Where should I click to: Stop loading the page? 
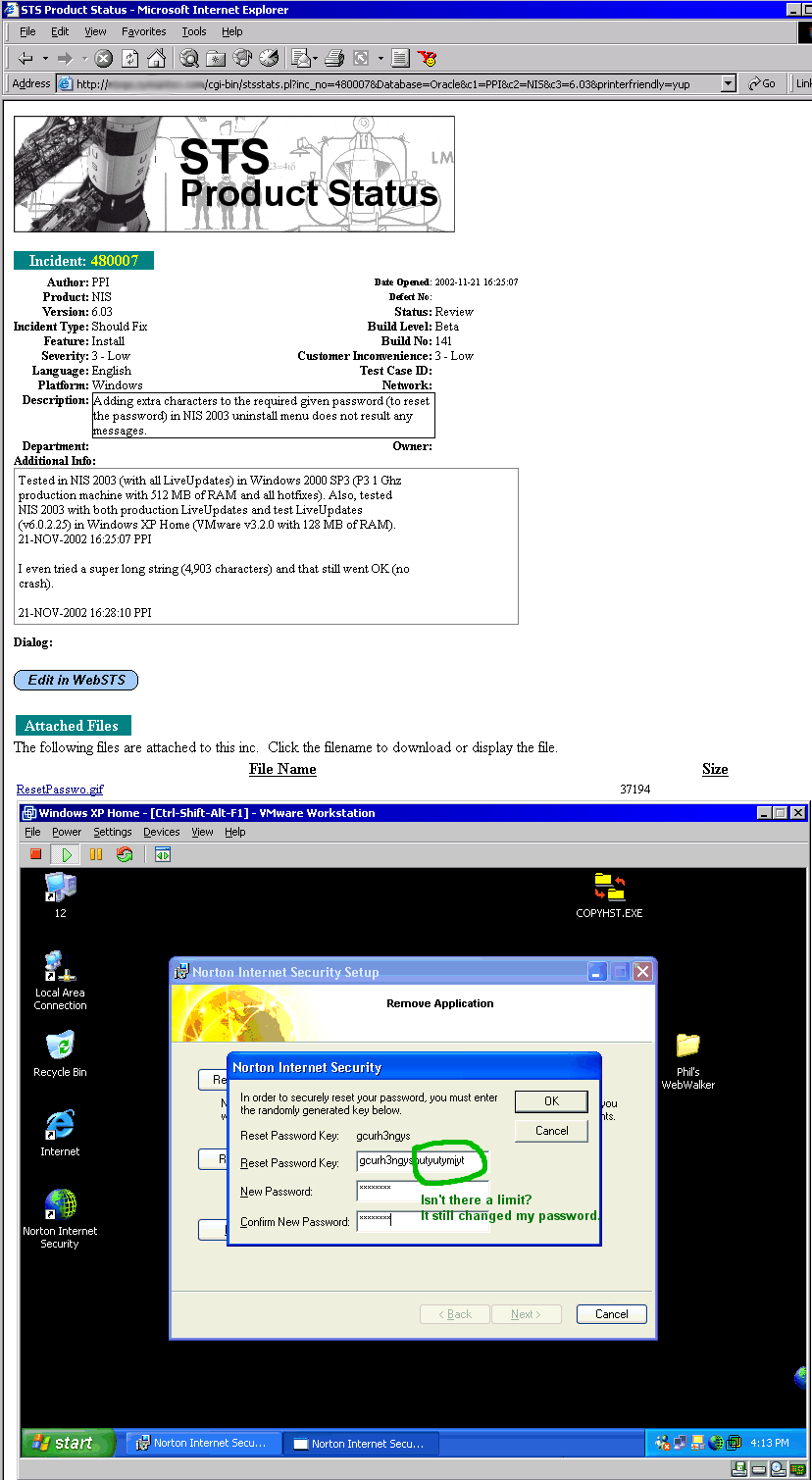(x=104, y=58)
